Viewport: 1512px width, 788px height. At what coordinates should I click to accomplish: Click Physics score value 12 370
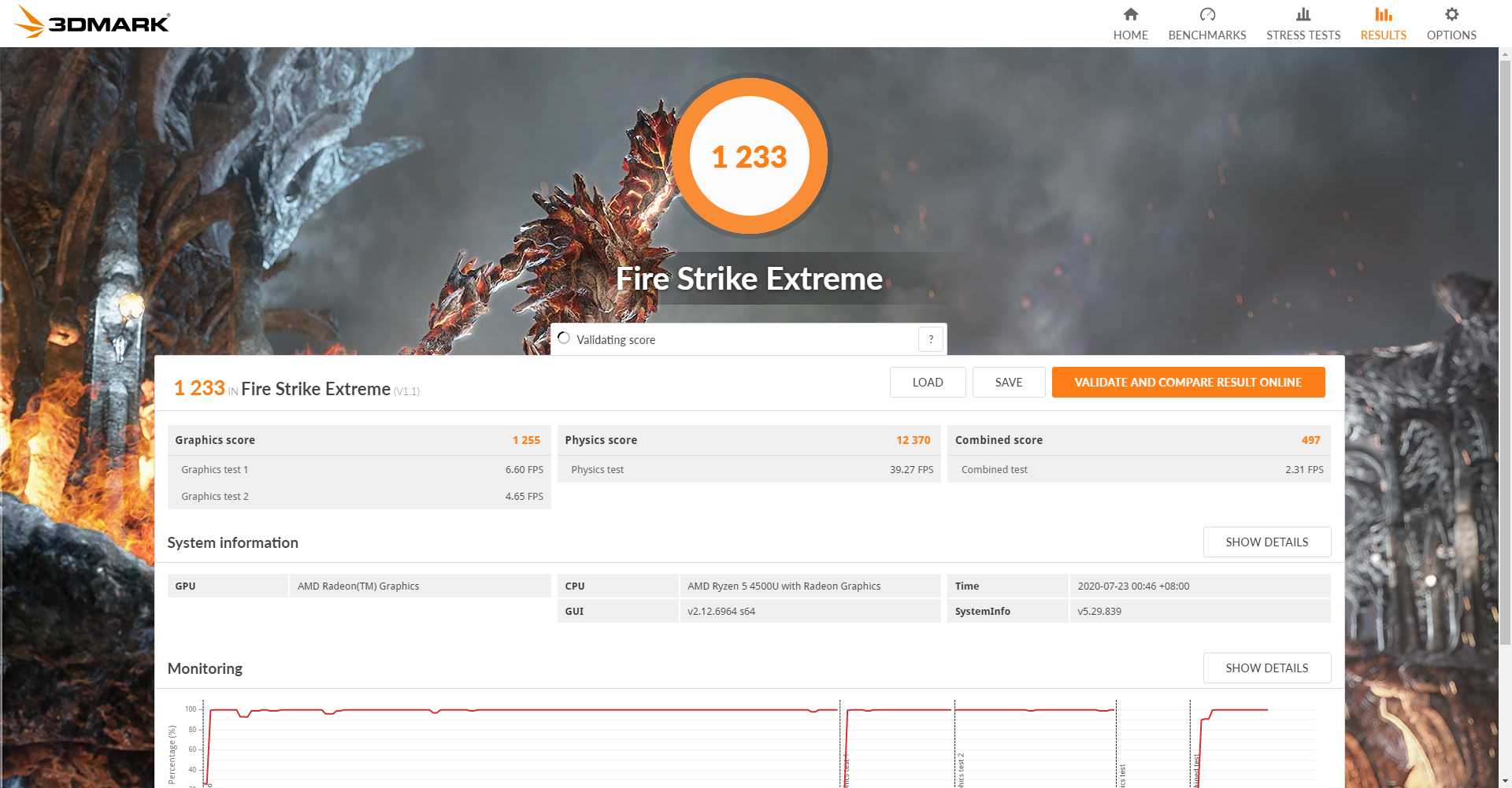tap(913, 440)
